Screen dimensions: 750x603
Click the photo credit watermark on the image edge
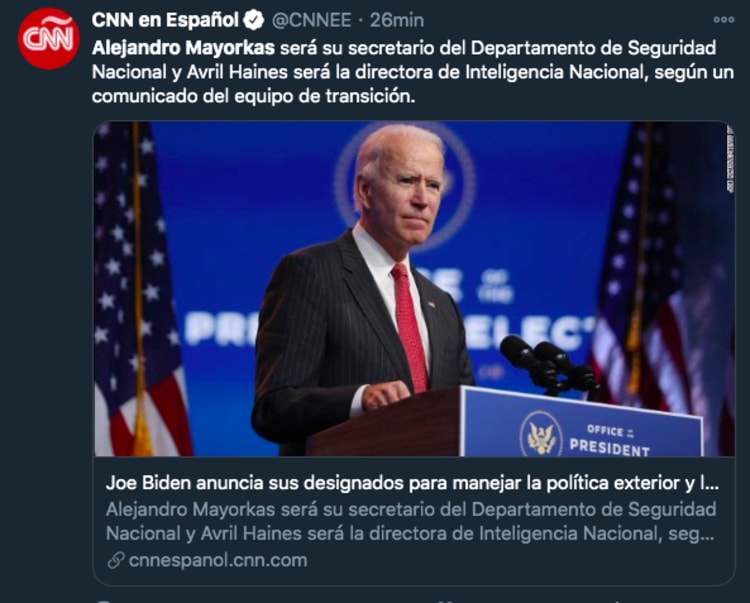click(730, 159)
